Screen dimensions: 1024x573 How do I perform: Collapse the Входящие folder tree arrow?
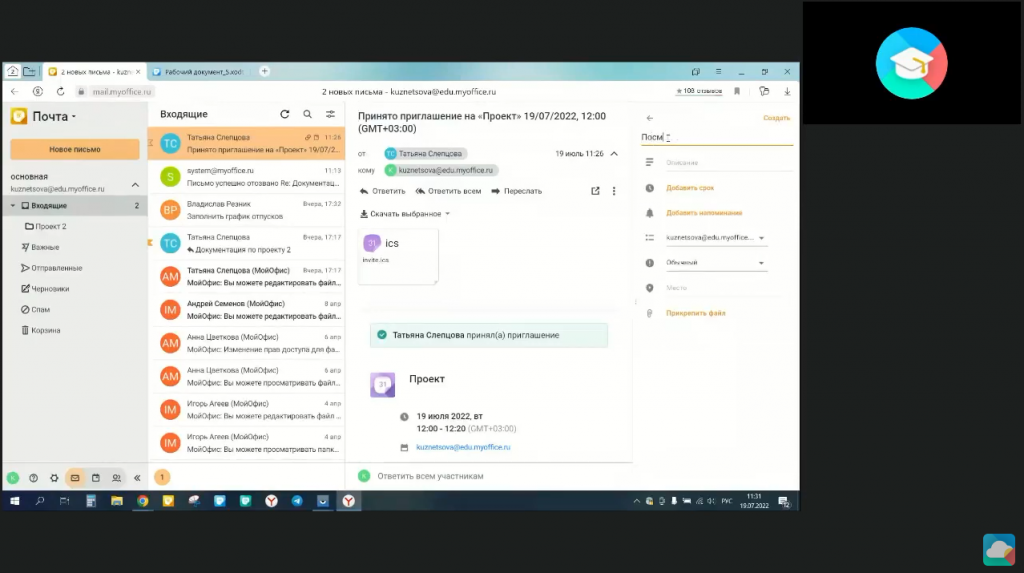click(x=12, y=206)
